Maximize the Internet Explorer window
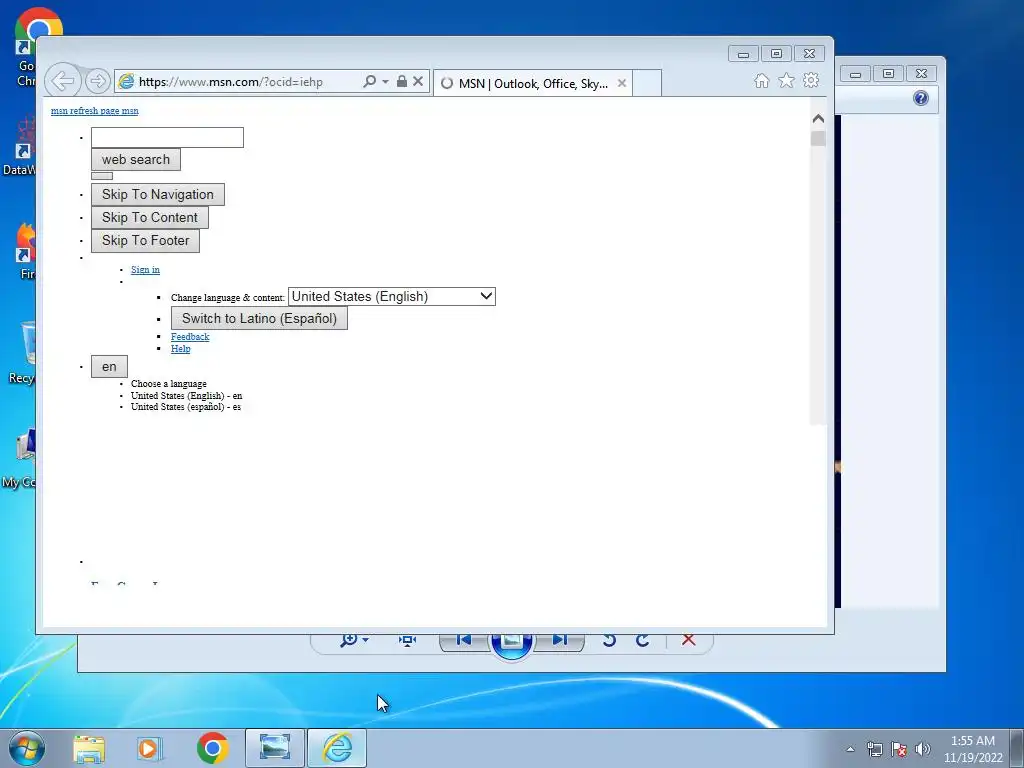1024x768 pixels. click(776, 54)
